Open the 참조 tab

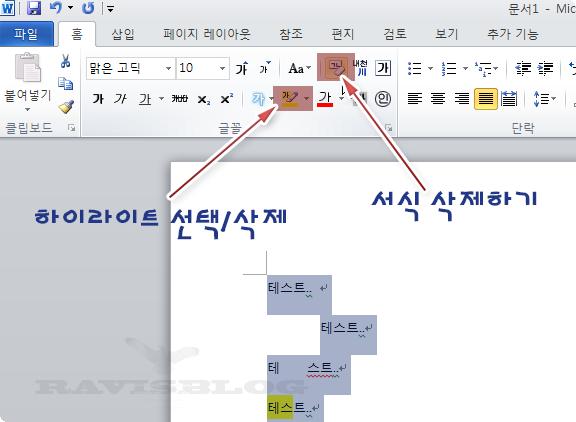pos(291,35)
